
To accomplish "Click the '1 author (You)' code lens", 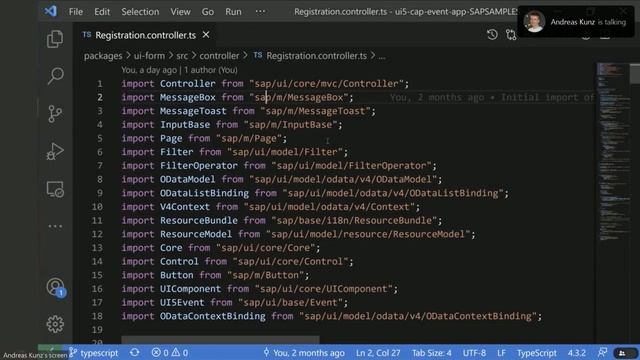I will 211,70.
